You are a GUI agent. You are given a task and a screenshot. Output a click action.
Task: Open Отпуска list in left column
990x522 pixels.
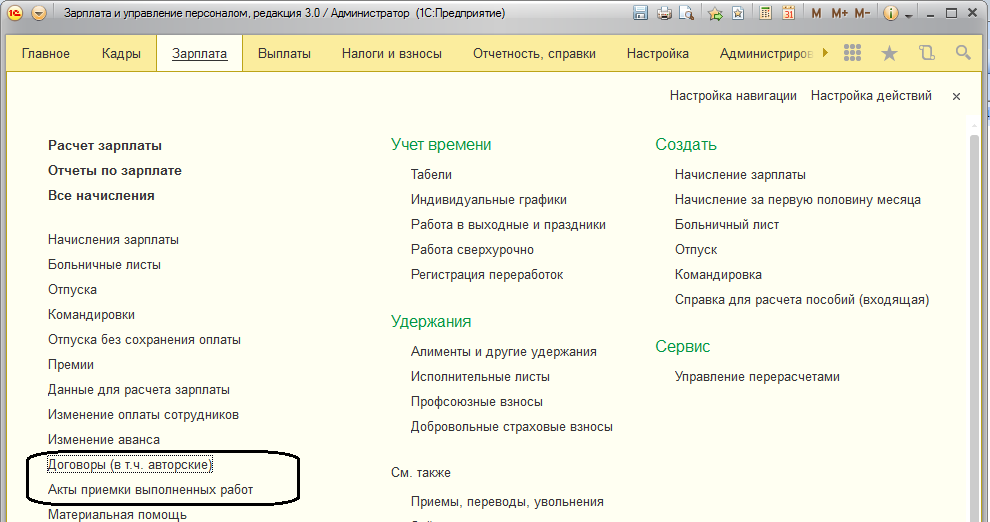tap(72, 290)
